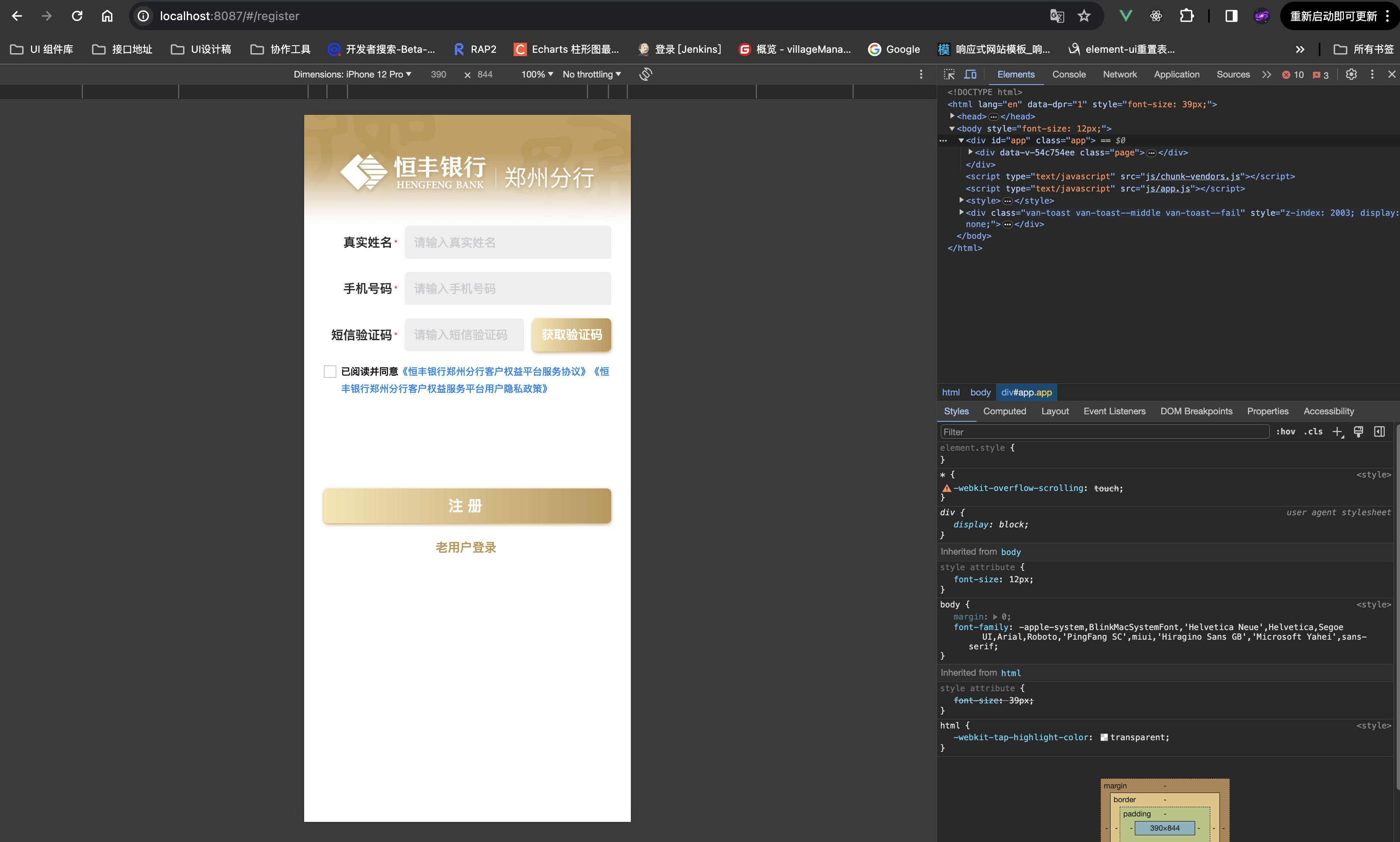The width and height of the screenshot is (1400, 842).
Task: Open the Layout tab
Action: (x=1054, y=411)
